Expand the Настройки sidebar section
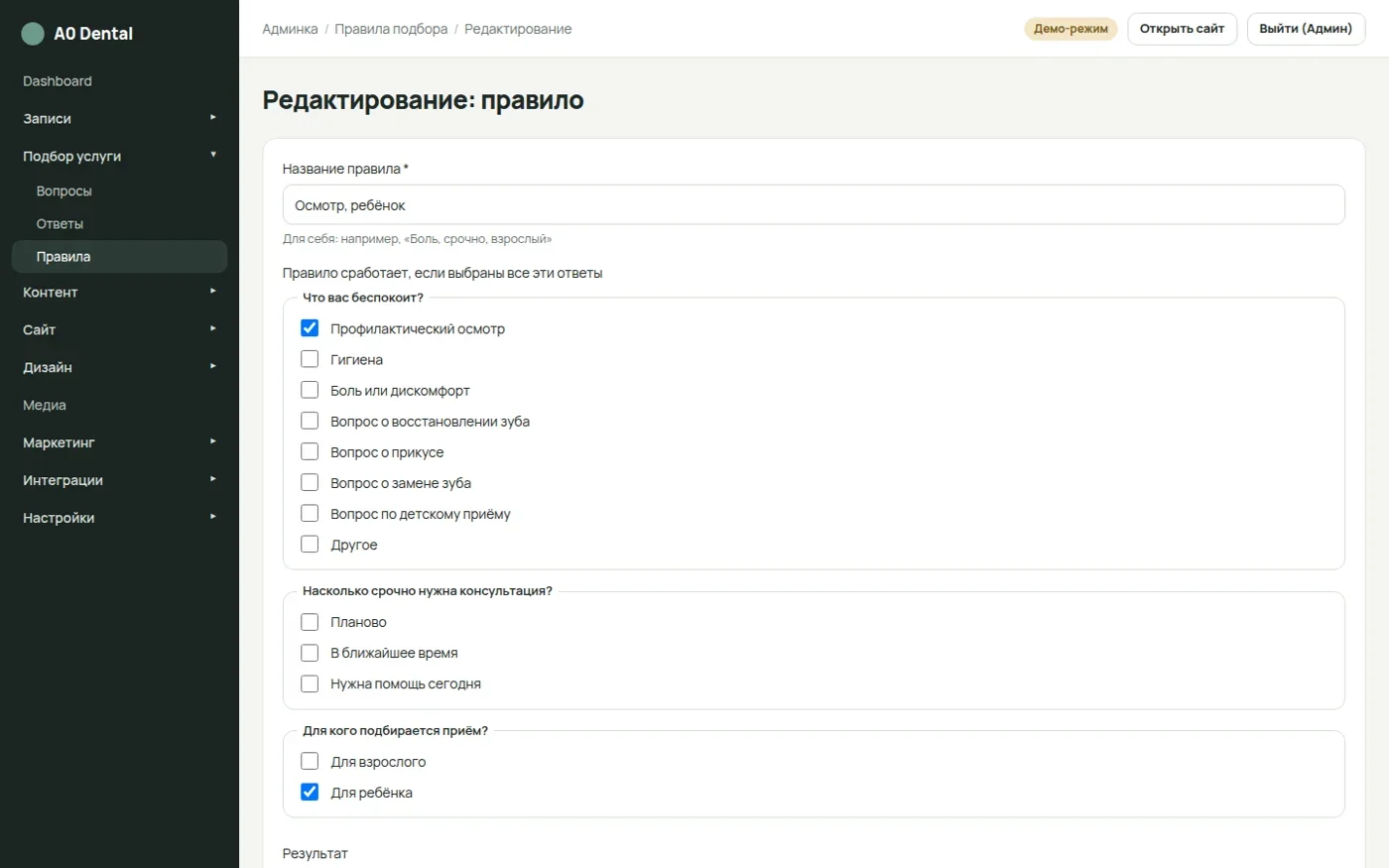Image resolution: width=1389 pixels, height=868 pixels. 119,518
